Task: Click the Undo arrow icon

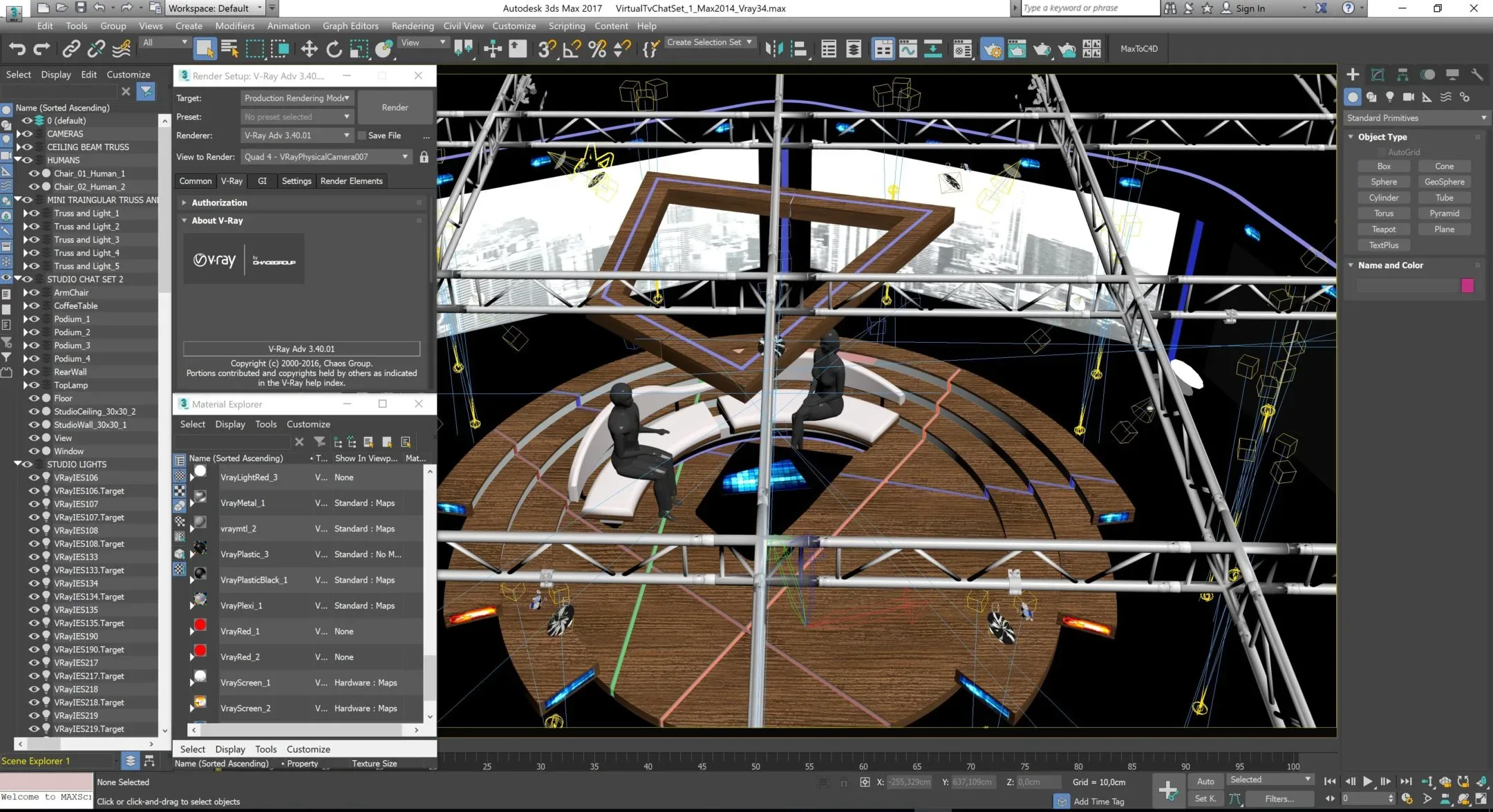Action: 17,49
